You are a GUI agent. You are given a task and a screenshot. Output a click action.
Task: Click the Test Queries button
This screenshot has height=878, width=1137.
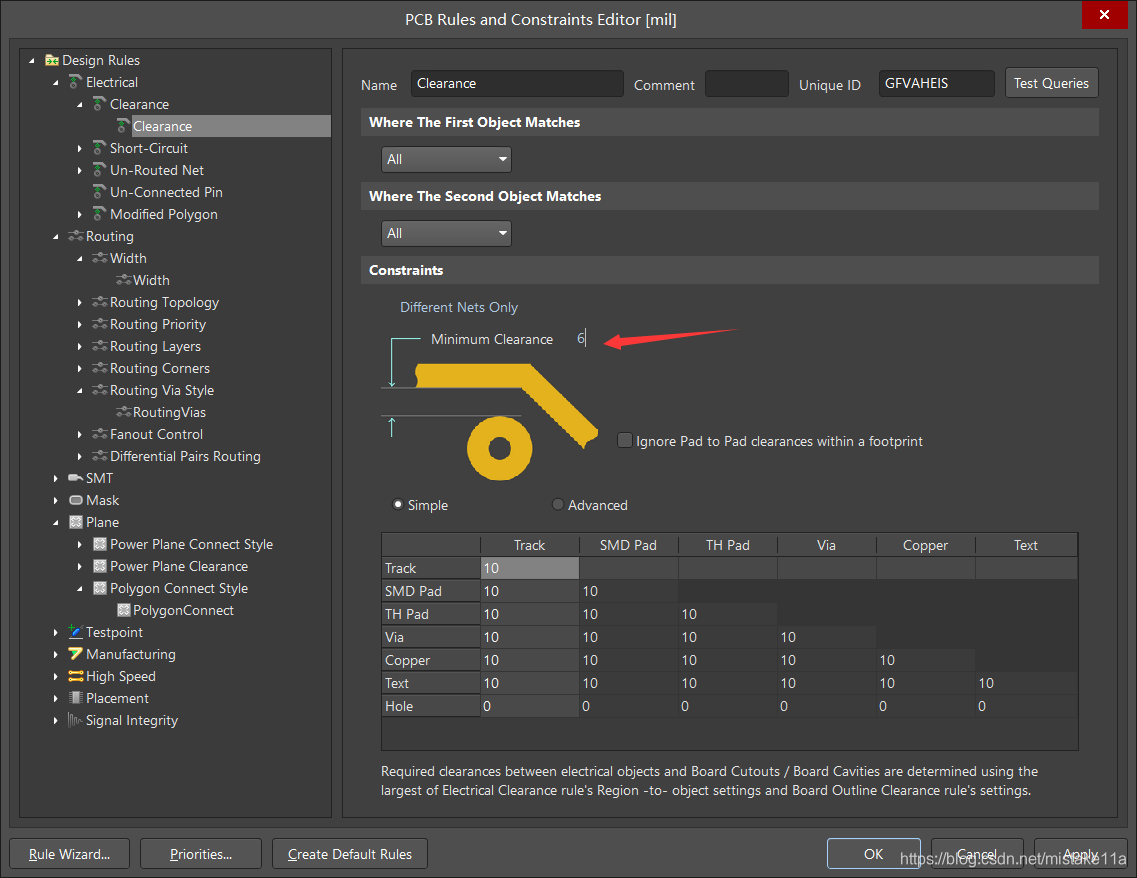pos(1051,84)
